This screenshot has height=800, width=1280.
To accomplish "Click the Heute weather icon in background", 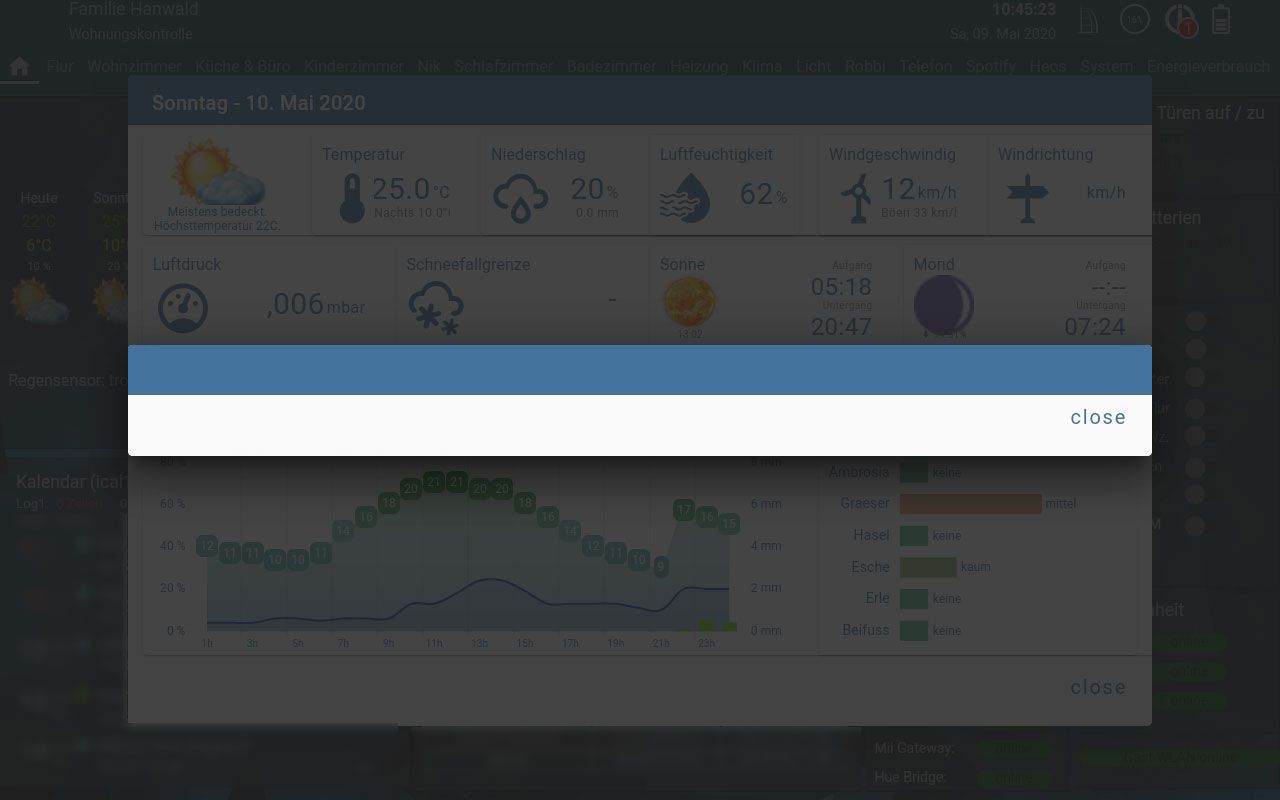I will coord(40,301).
